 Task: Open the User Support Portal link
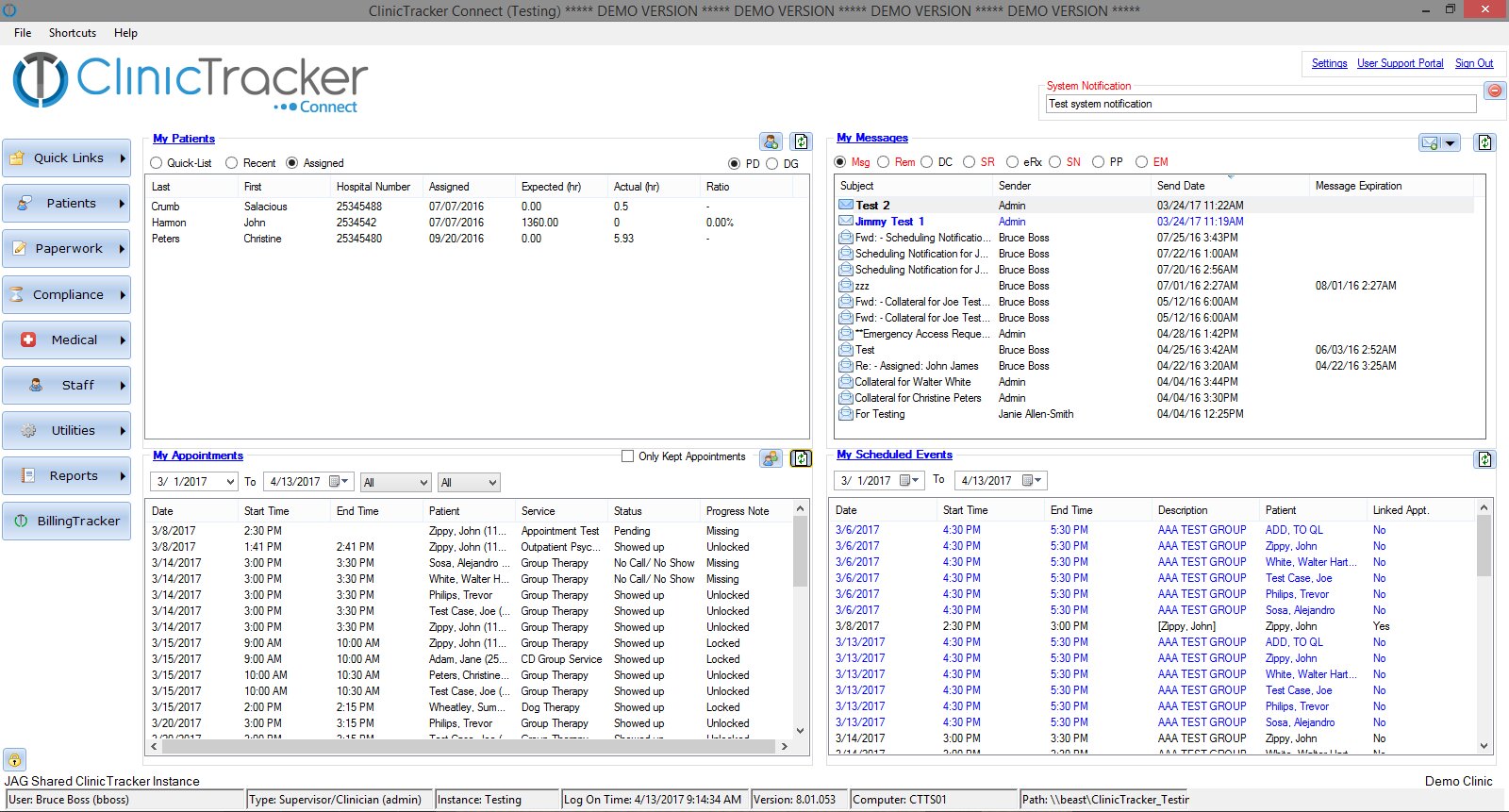(1400, 63)
